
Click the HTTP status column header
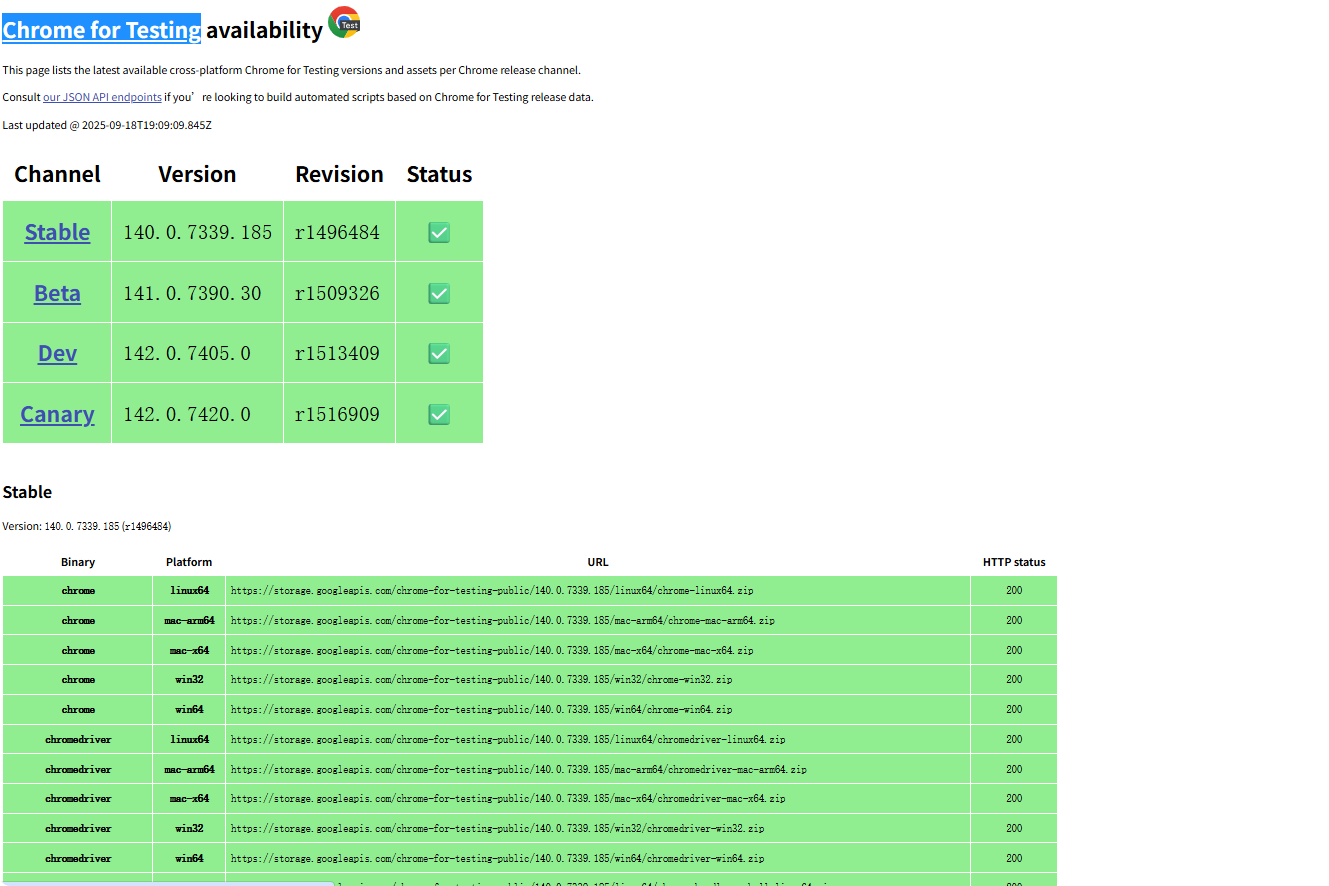tap(1014, 562)
